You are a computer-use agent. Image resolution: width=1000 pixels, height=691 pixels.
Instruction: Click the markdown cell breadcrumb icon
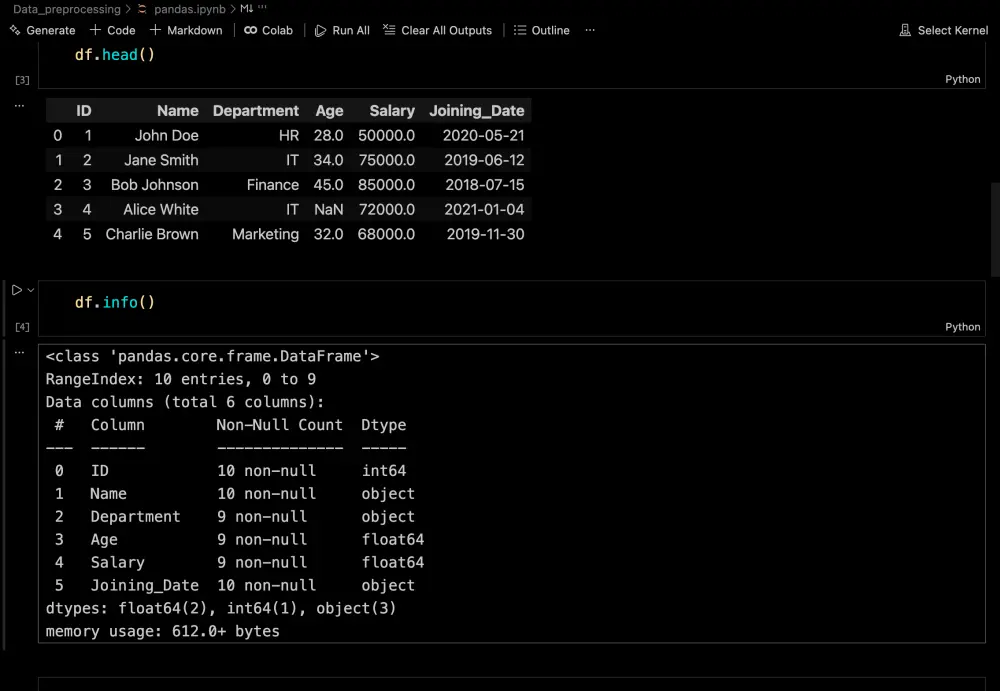(247, 8)
